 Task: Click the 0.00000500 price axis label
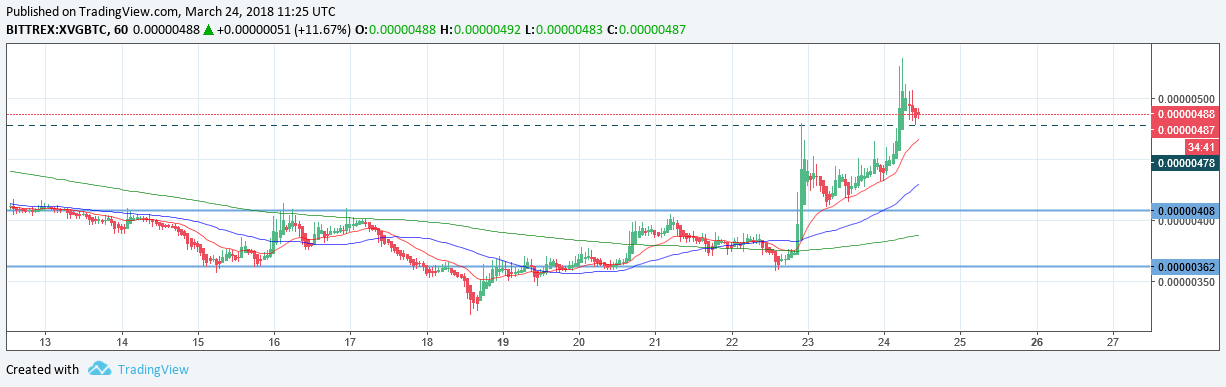pyautogui.click(x=1187, y=99)
